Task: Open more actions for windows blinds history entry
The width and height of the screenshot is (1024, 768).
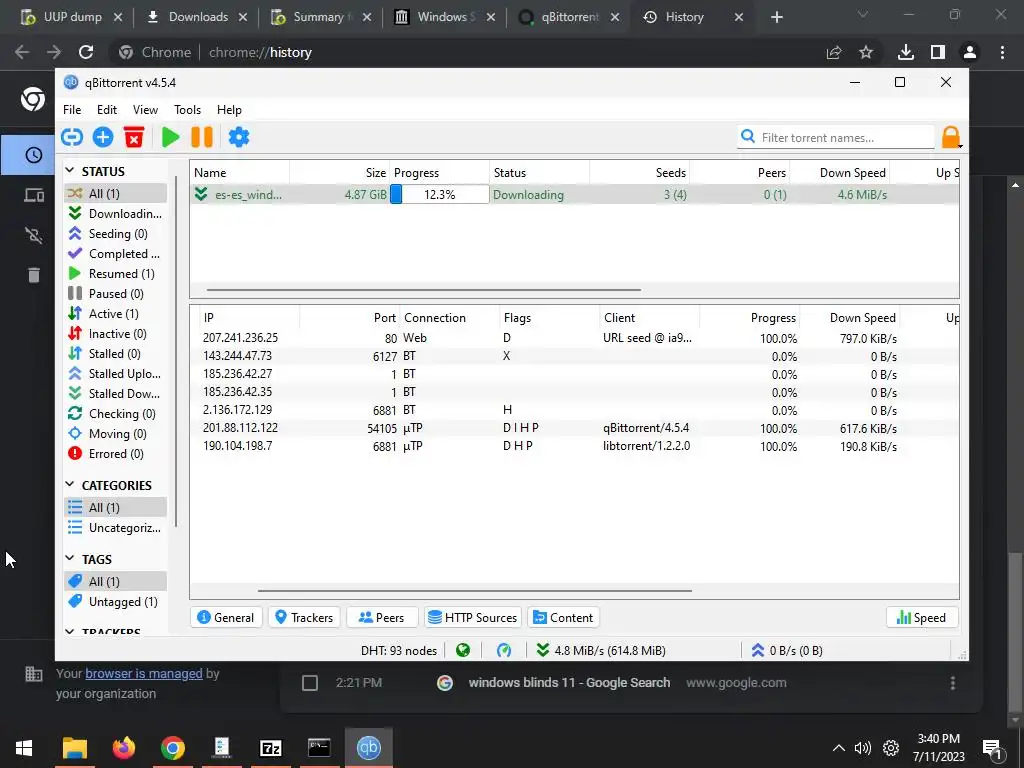Action: pos(953,682)
